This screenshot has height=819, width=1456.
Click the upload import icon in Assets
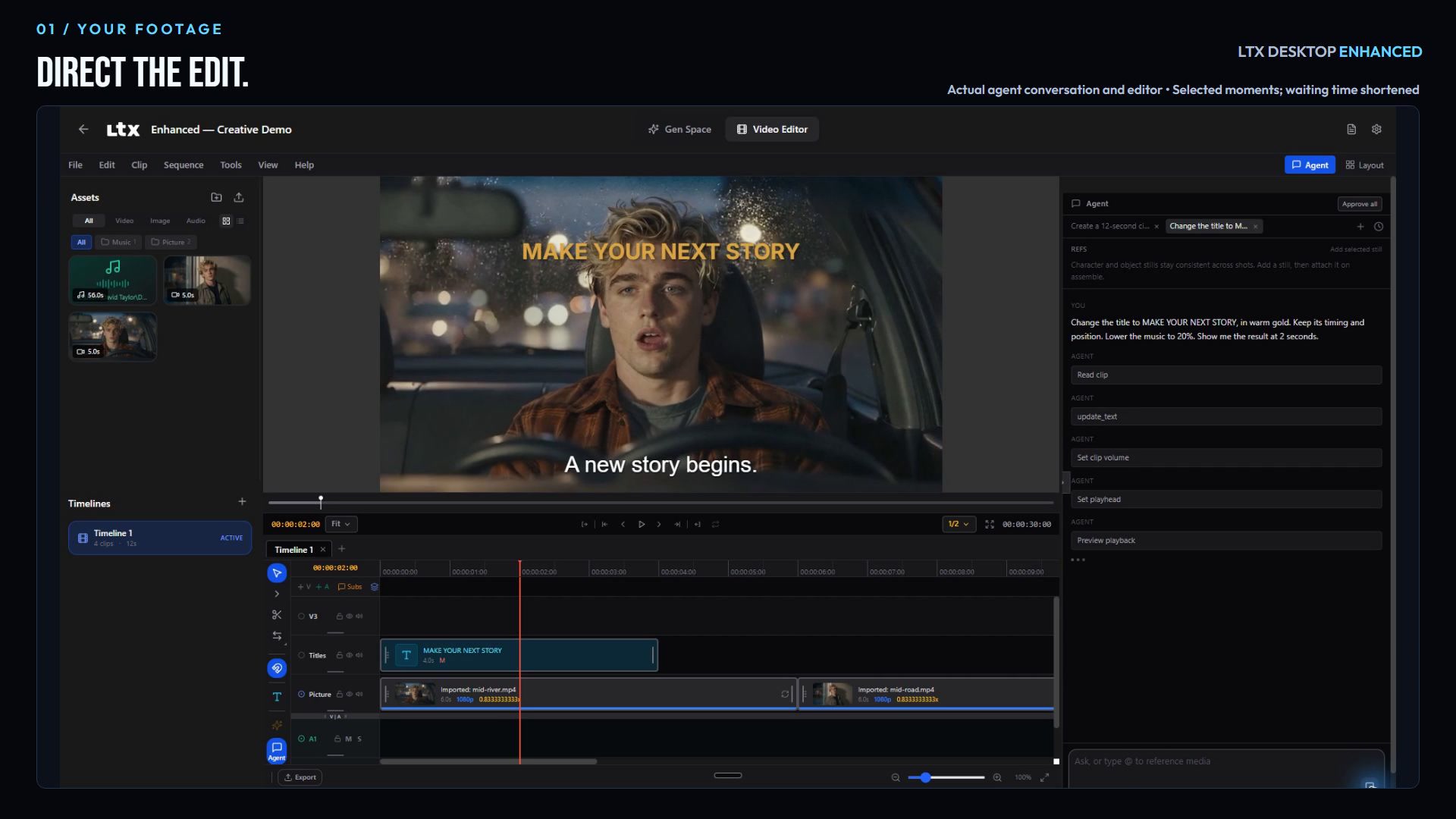click(239, 197)
